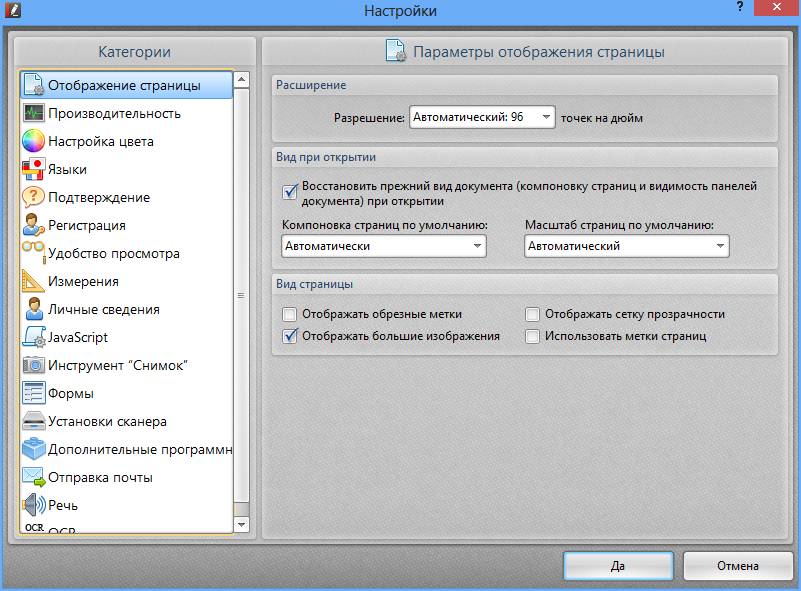Click the help question mark in title bar
The width and height of the screenshot is (801, 591).
tap(740, 7)
